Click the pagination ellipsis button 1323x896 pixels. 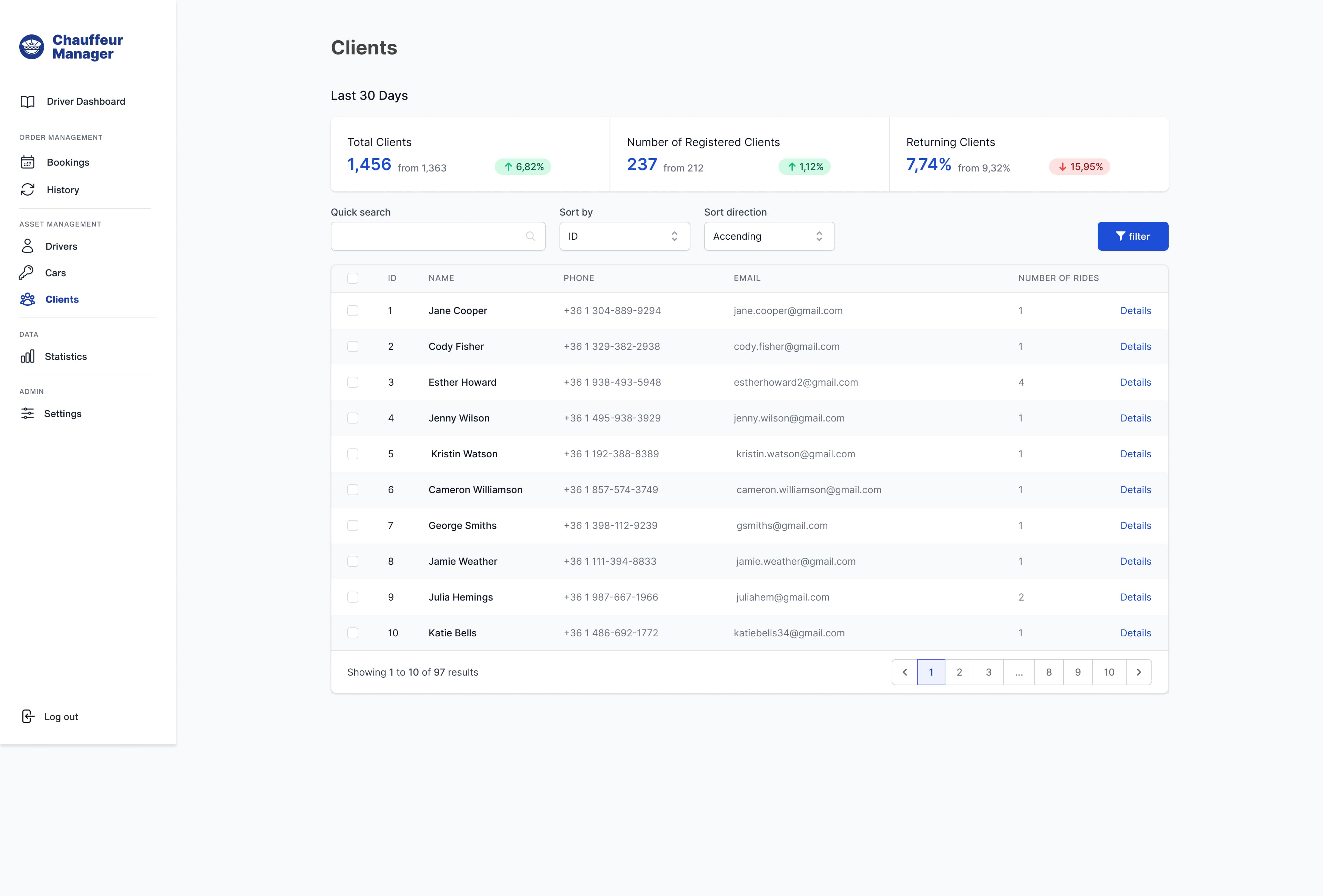click(x=1019, y=673)
